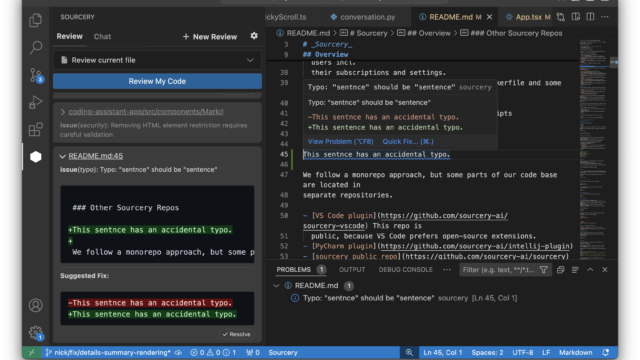The image size is (640, 360).
Task: Click the Review My Code button
Action: coord(157,81)
